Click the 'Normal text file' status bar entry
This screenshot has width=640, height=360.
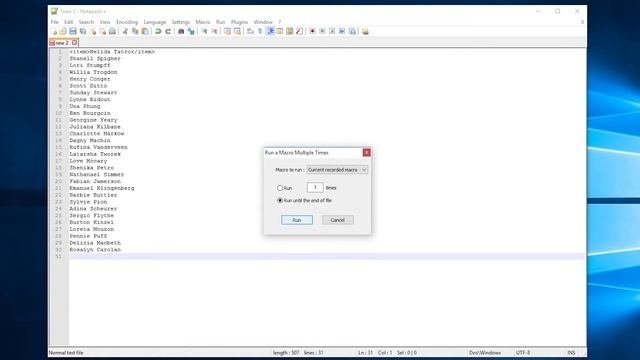click(x=66, y=353)
